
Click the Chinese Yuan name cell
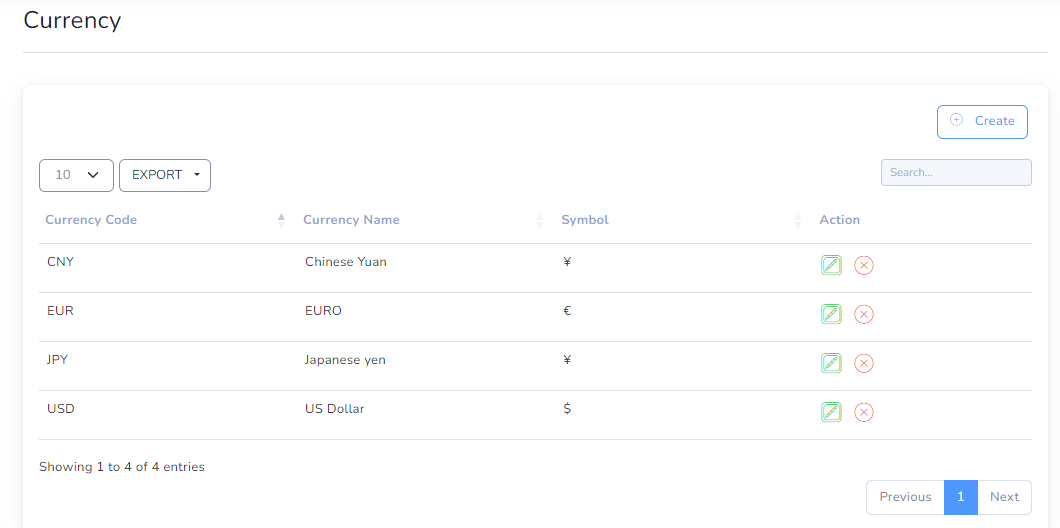click(345, 262)
